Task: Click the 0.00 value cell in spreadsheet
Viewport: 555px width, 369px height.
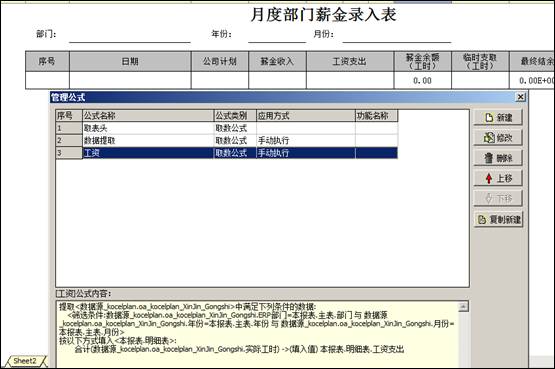Action: [x=423, y=80]
